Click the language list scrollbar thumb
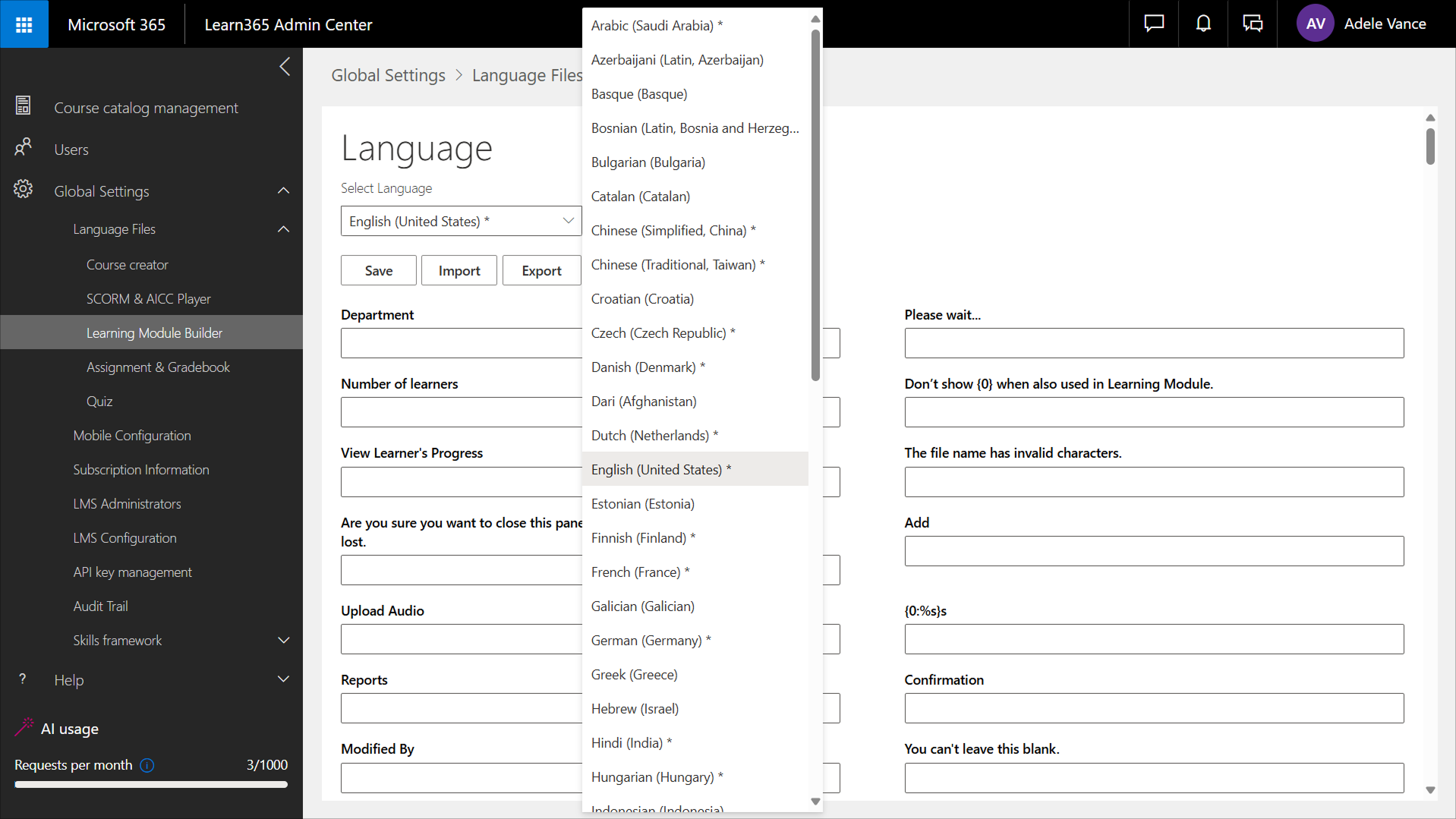This screenshot has width=1456, height=819. pyautogui.click(x=815, y=205)
